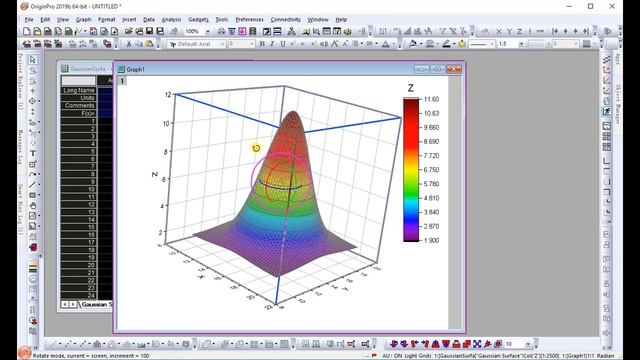The width and height of the screenshot is (640, 360).
Task: Select the Screen Reader crosshair tool
Action: pyautogui.click(x=33, y=91)
